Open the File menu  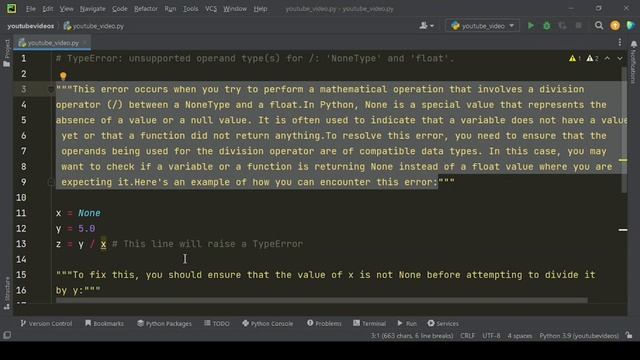[31, 9]
